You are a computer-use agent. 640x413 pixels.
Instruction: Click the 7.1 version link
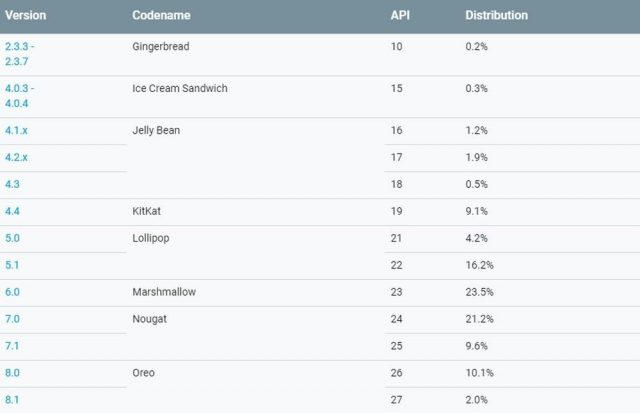(x=11, y=347)
